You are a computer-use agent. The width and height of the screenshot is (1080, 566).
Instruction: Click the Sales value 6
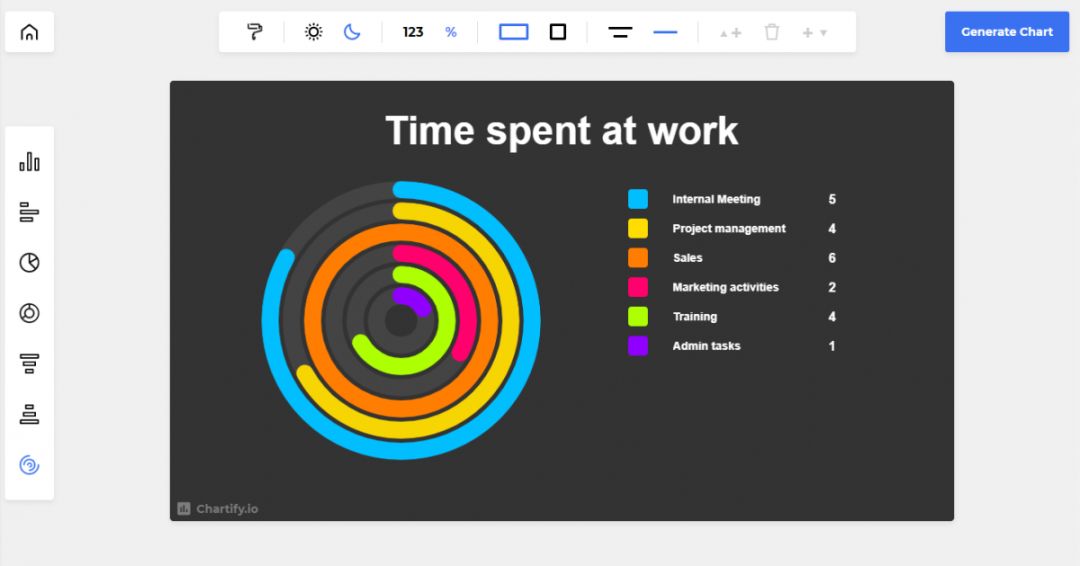tap(832, 258)
